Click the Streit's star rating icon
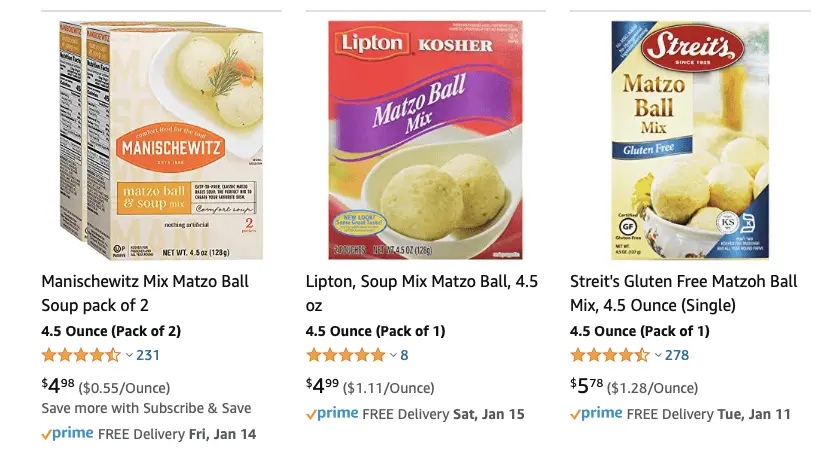The image size is (829, 465). click(609, 355)
